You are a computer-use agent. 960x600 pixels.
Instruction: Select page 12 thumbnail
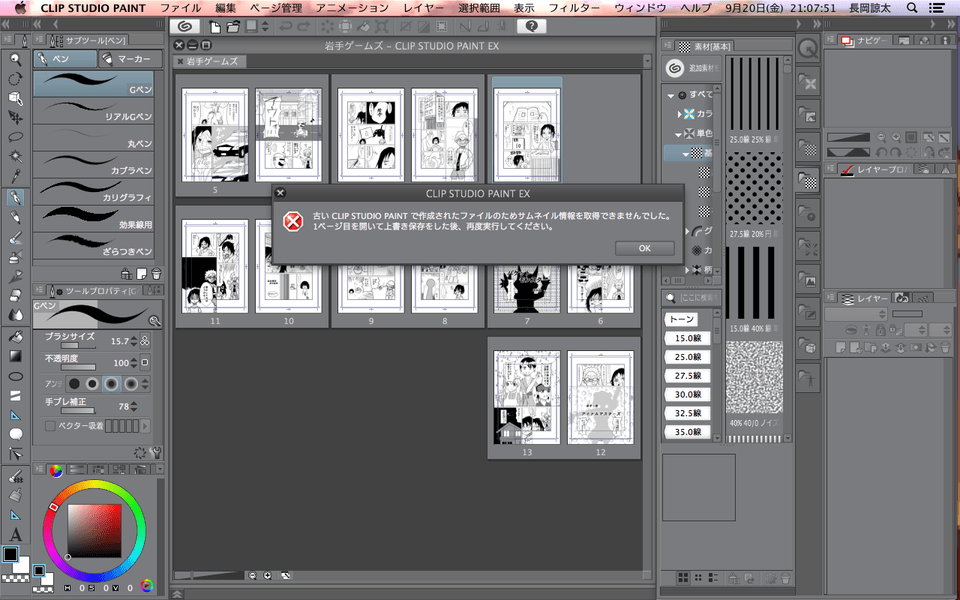[x=600, y=397]
